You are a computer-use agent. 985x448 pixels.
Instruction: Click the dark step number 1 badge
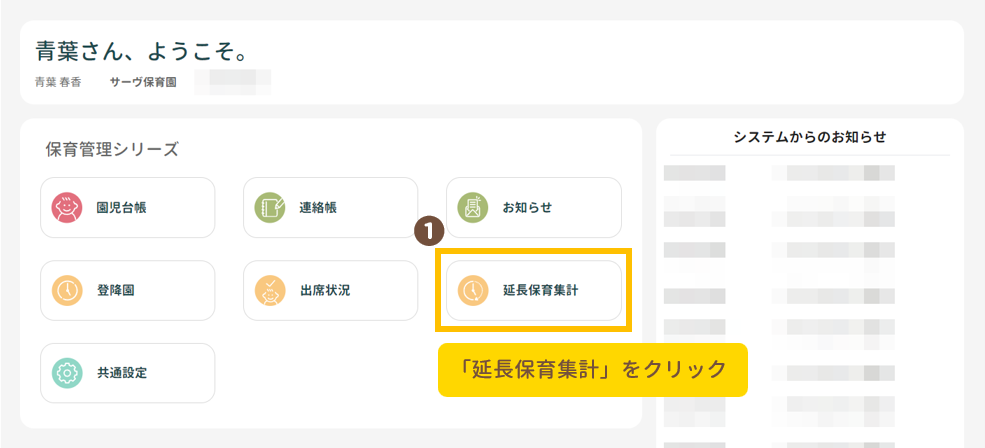429,230
